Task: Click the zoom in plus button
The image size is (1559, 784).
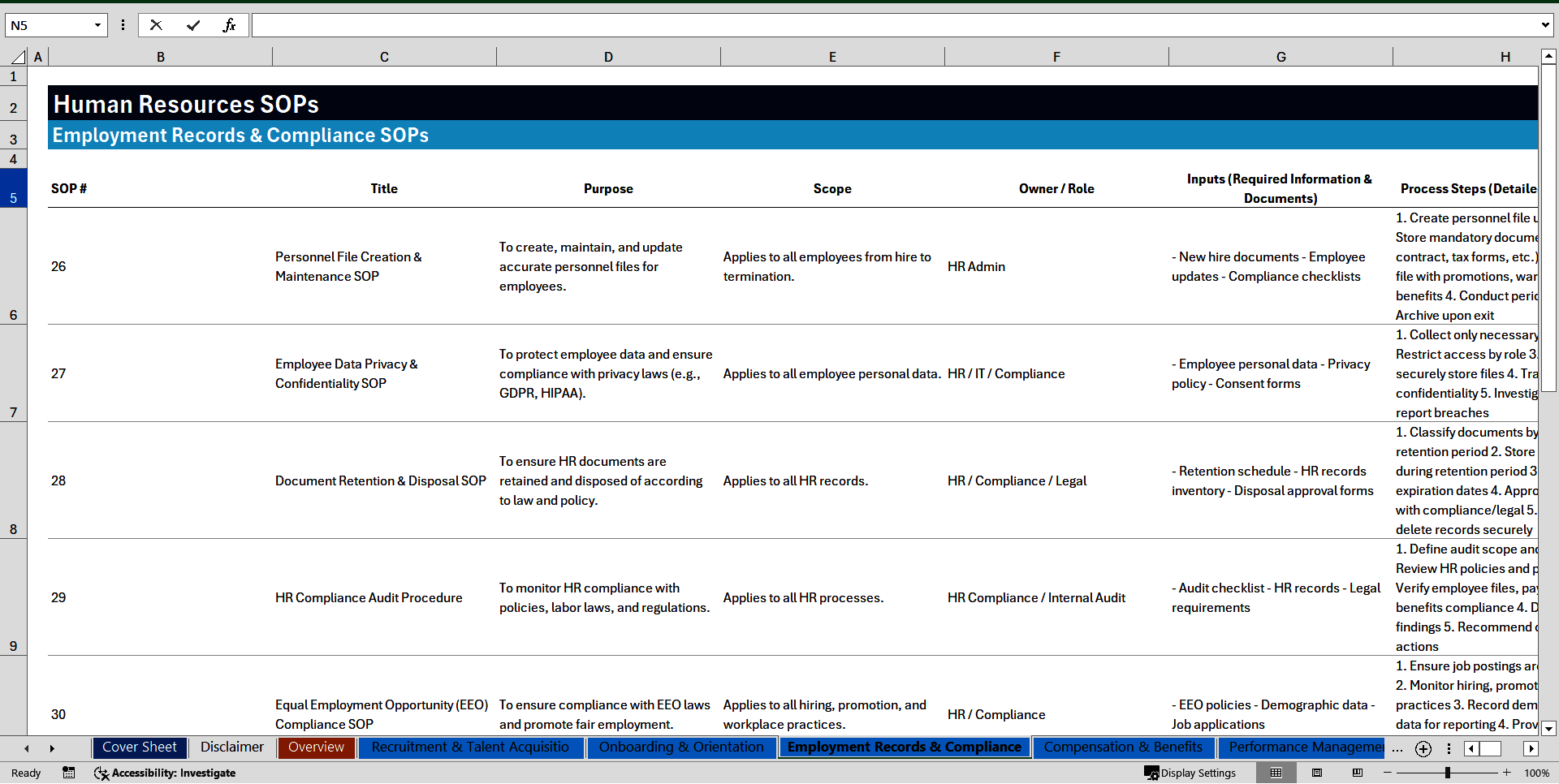Action: 1507,773
